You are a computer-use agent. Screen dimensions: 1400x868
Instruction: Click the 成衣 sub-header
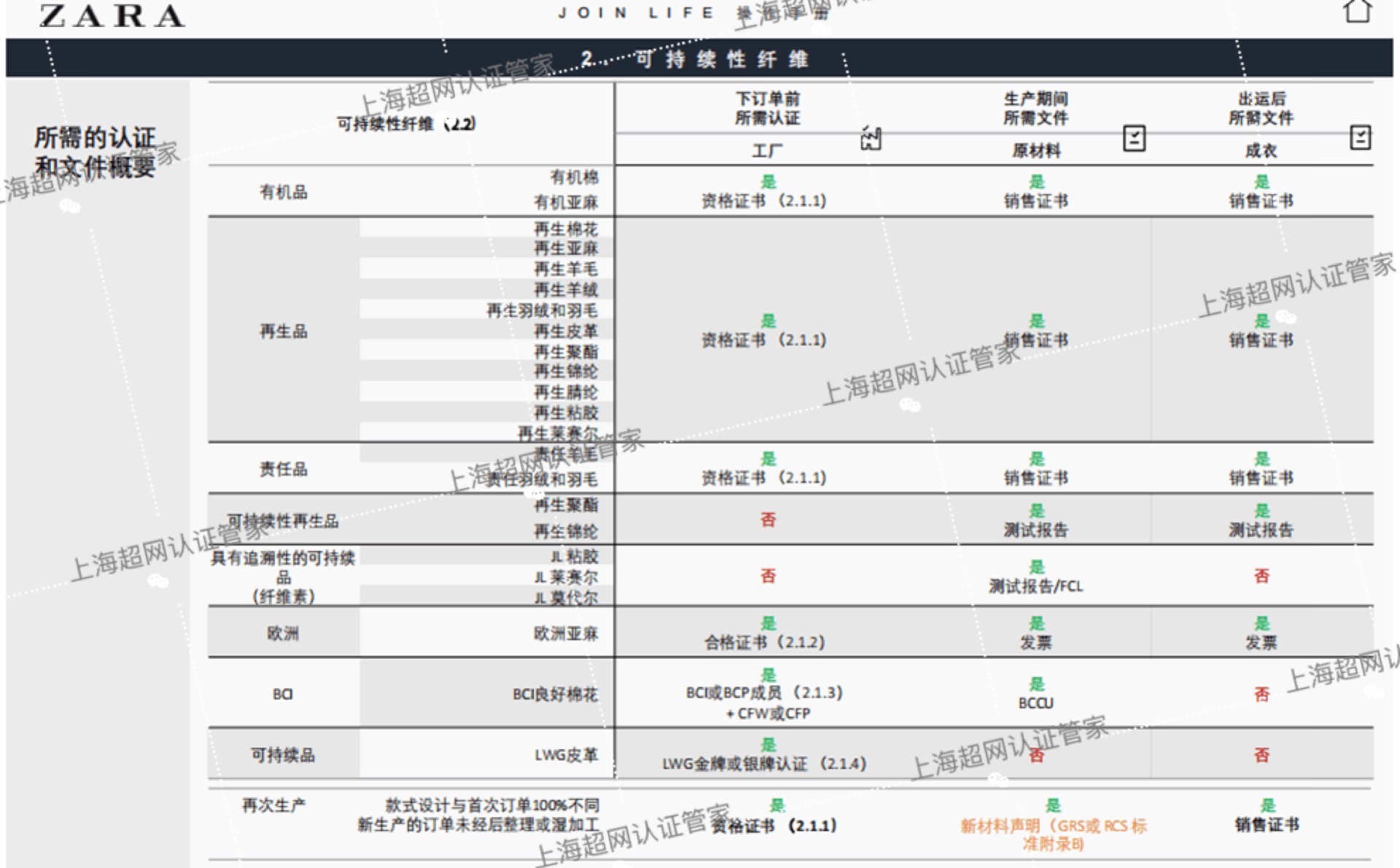click(1261, 151)
